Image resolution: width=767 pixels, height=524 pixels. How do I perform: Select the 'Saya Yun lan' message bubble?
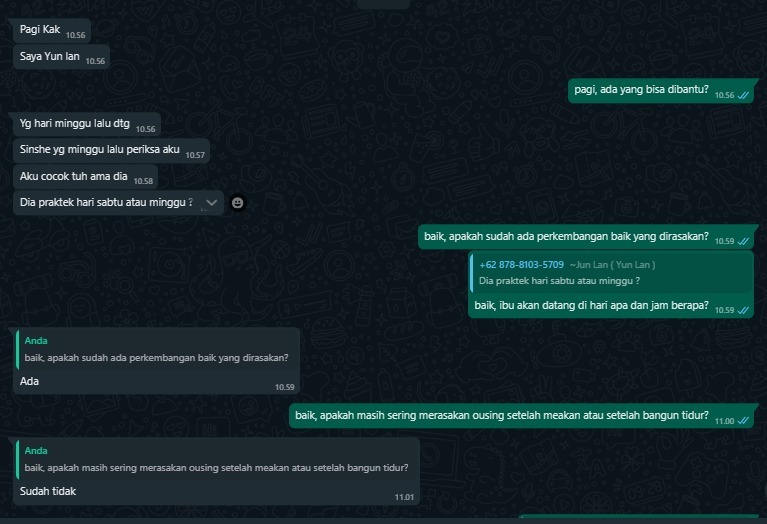(x=62, y=57)
